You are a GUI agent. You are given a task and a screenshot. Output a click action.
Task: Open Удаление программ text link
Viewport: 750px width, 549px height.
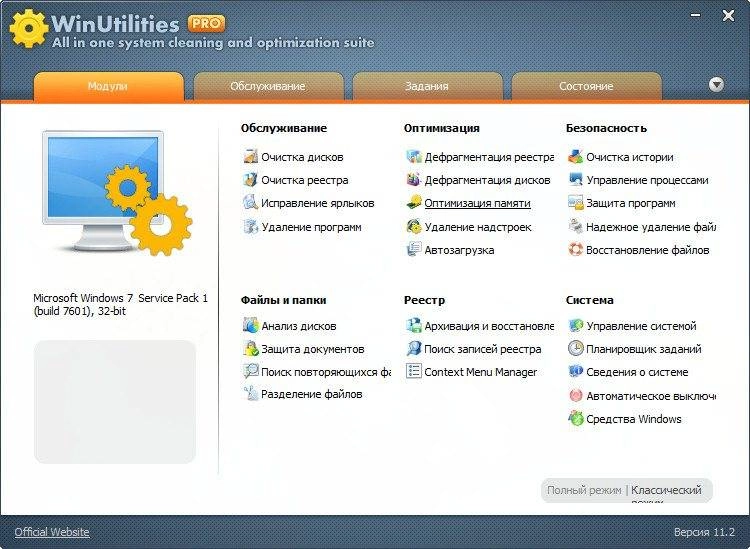pos(311,227)
